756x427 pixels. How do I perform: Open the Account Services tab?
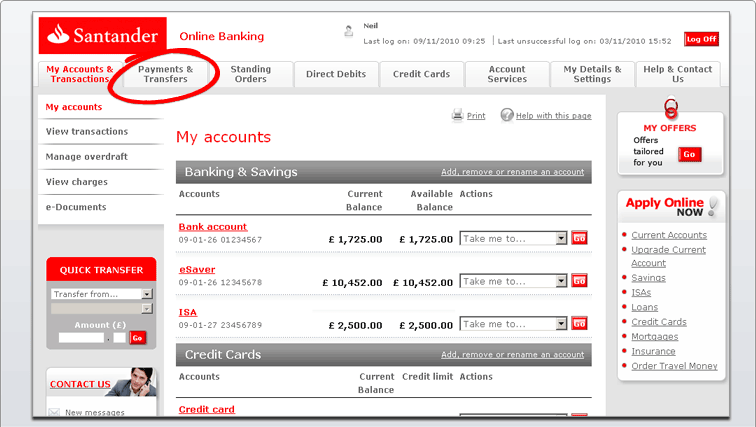click(x=507, y=74)
